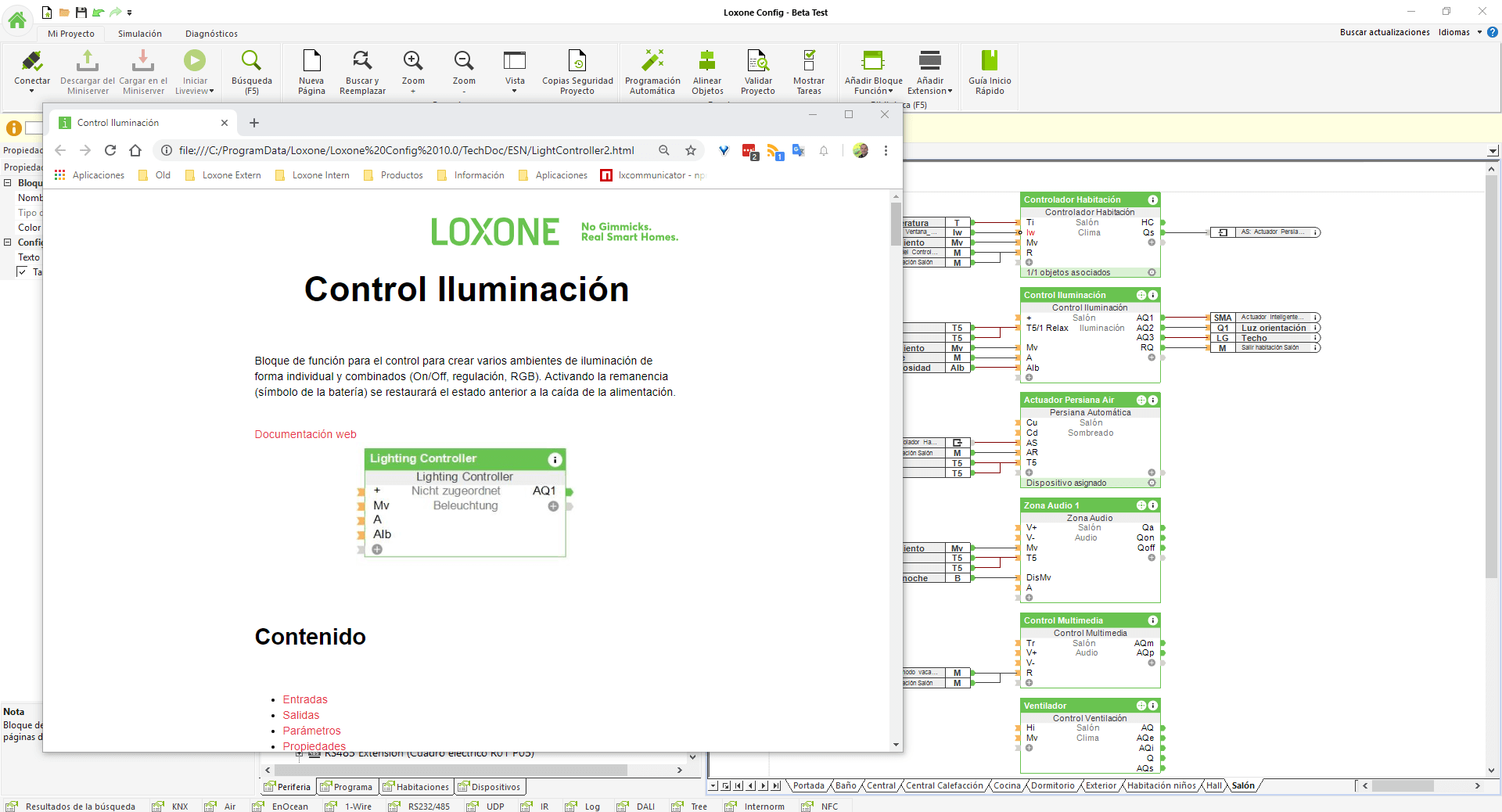Collapse the Bloque property group
The image size is (1502, 812).
[8, 183]
